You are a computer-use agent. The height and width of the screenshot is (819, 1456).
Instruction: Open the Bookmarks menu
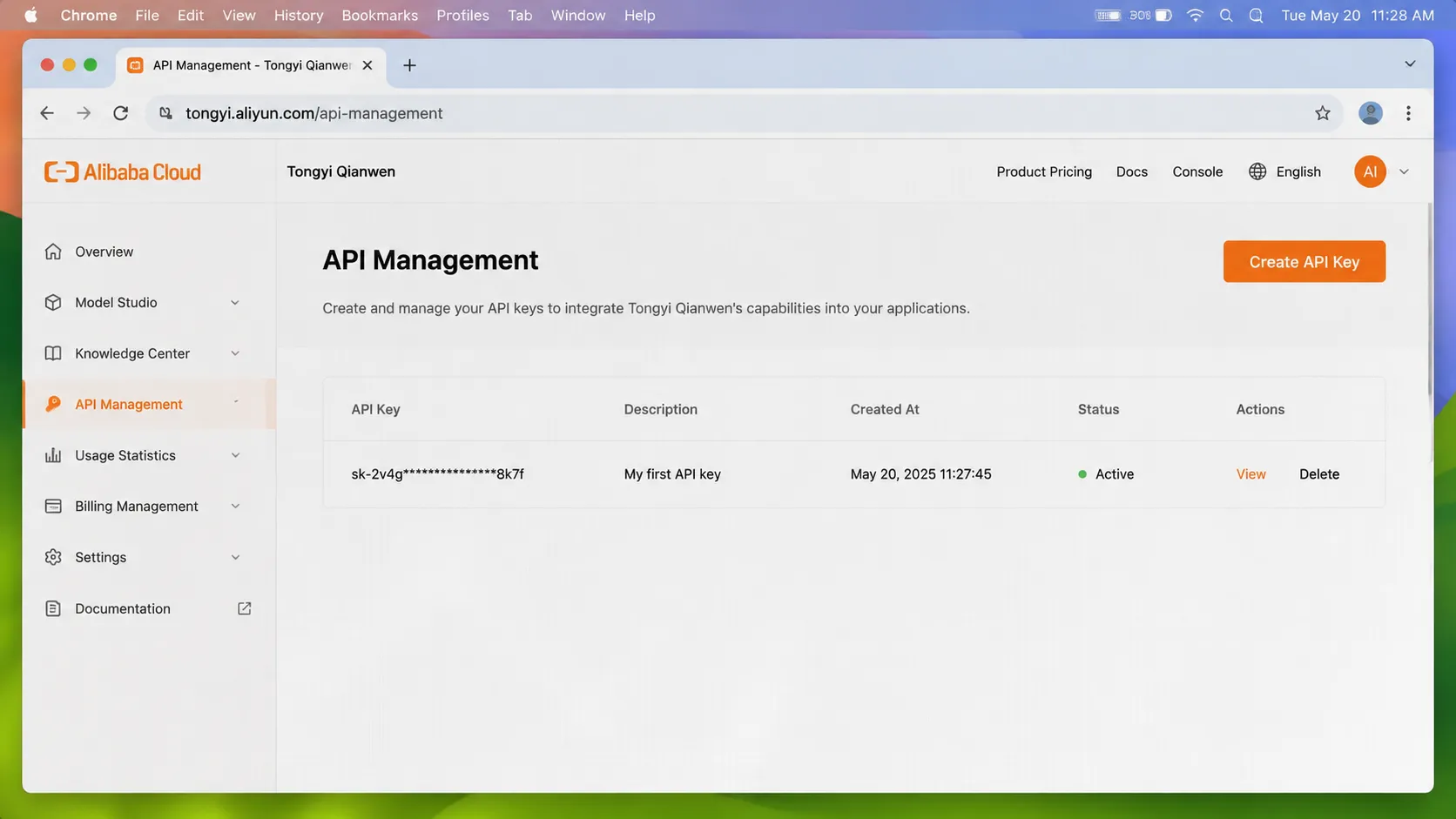[380, 16]
